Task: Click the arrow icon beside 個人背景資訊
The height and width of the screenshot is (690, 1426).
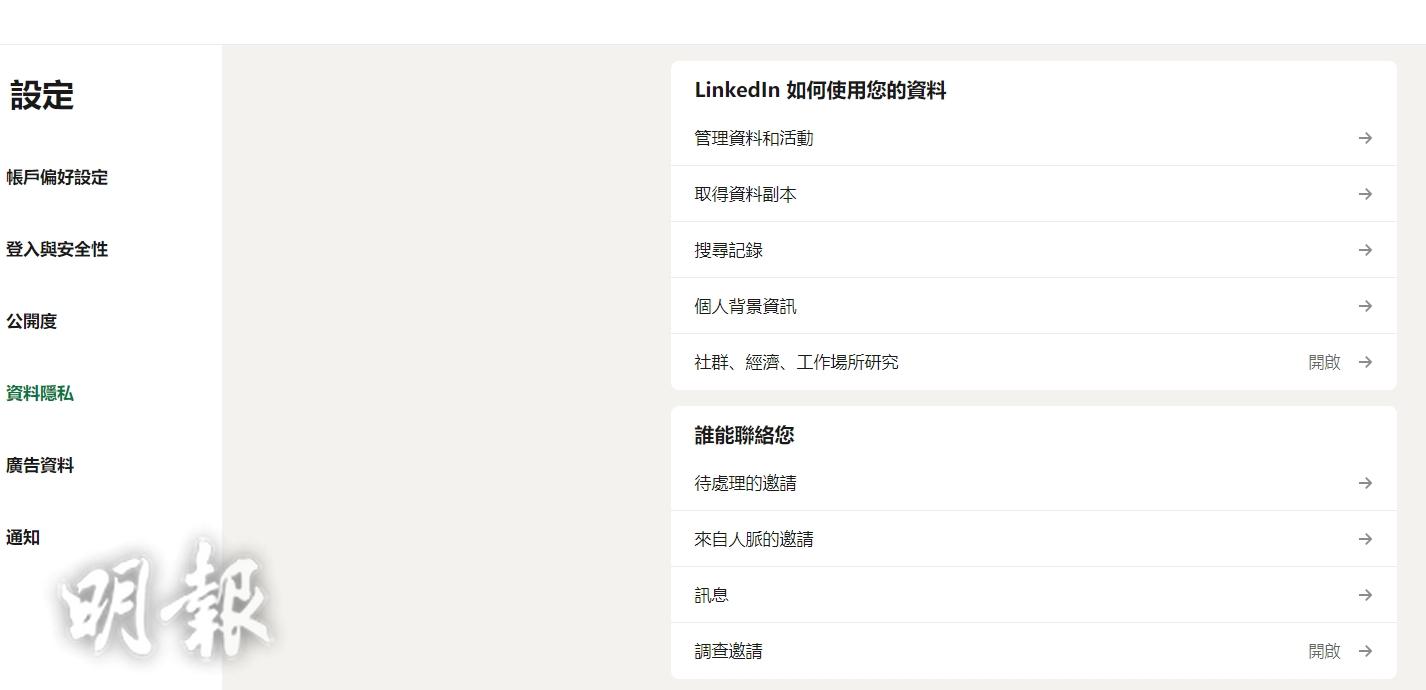Action: tap(1365, 306)
